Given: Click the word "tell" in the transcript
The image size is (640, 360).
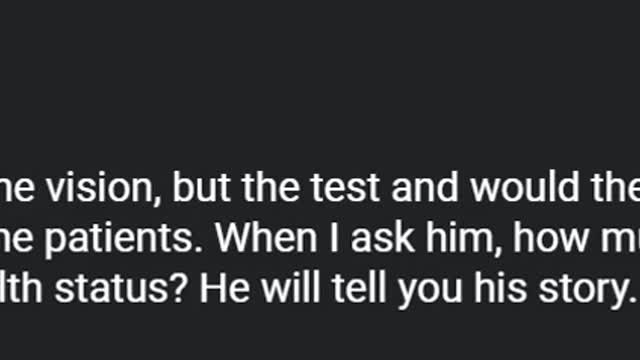Looking at the screenshot, I should click(x=359, y=288).
